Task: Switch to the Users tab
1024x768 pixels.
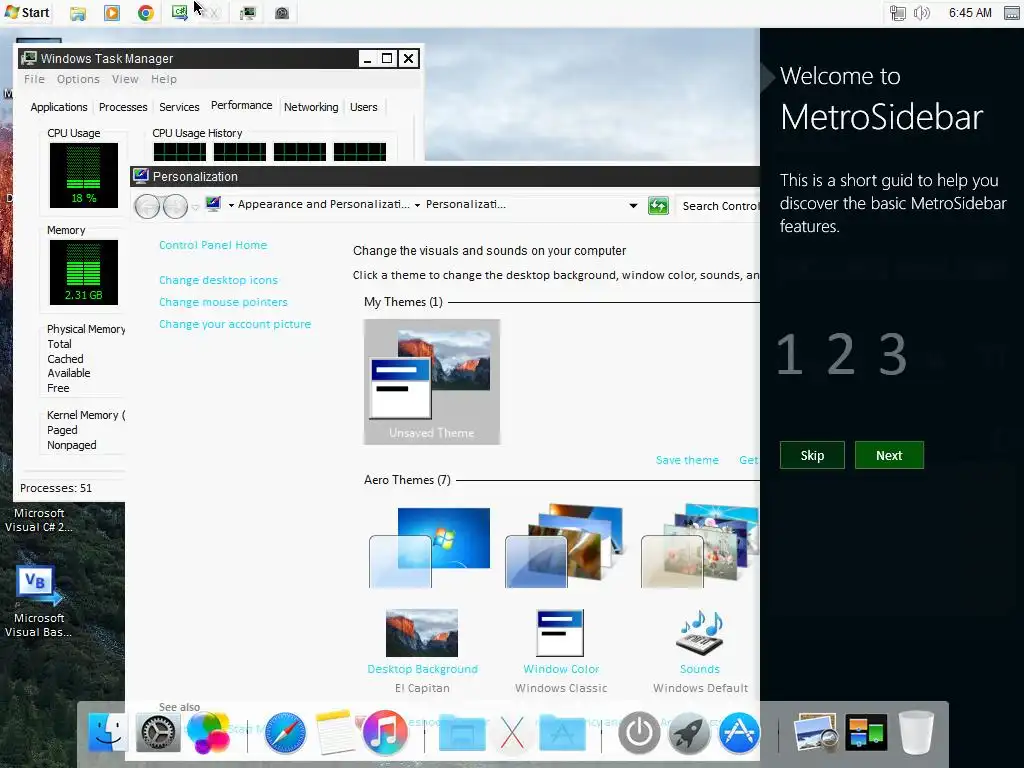Action: (x=364, y=107)
